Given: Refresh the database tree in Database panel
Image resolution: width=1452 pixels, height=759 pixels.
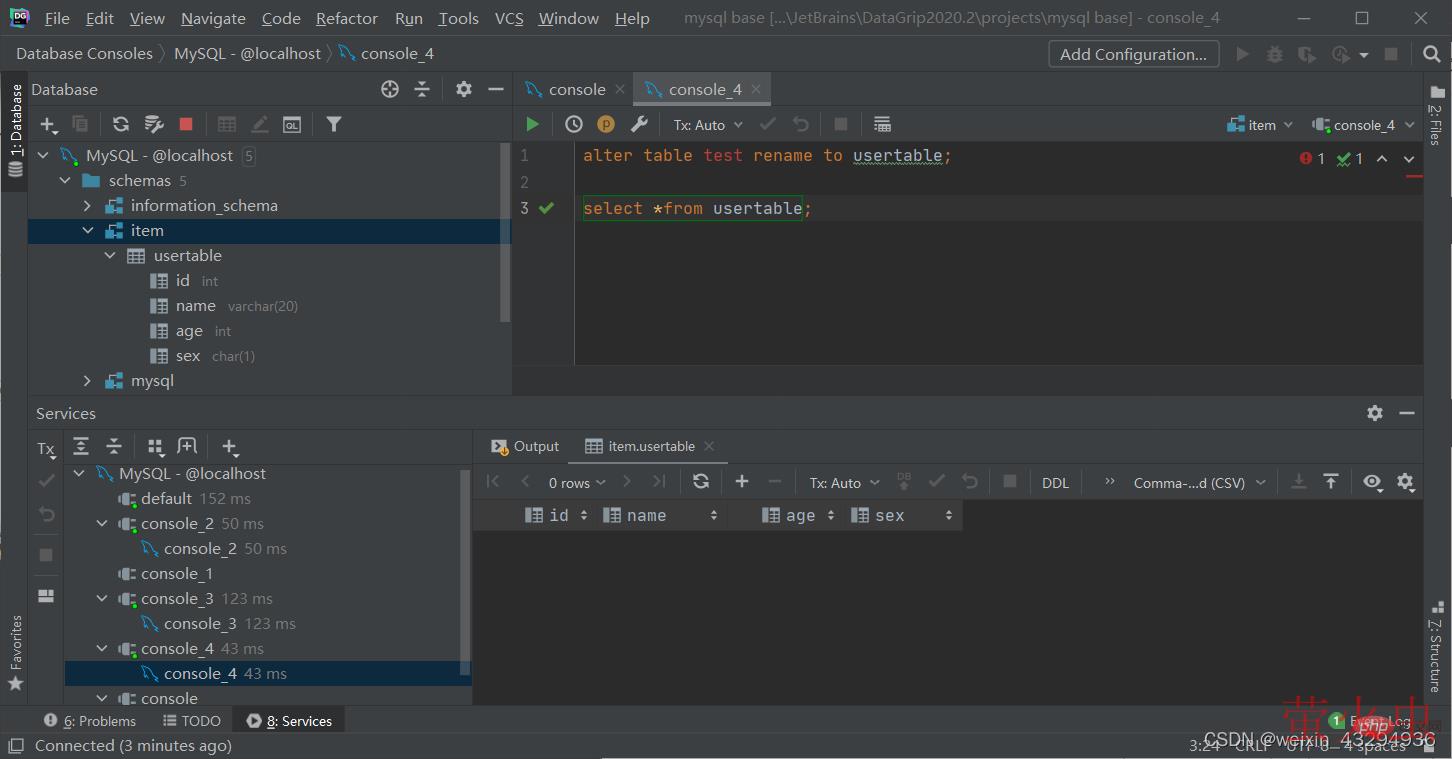Looking at the screenshot, I should pos(121,124).
